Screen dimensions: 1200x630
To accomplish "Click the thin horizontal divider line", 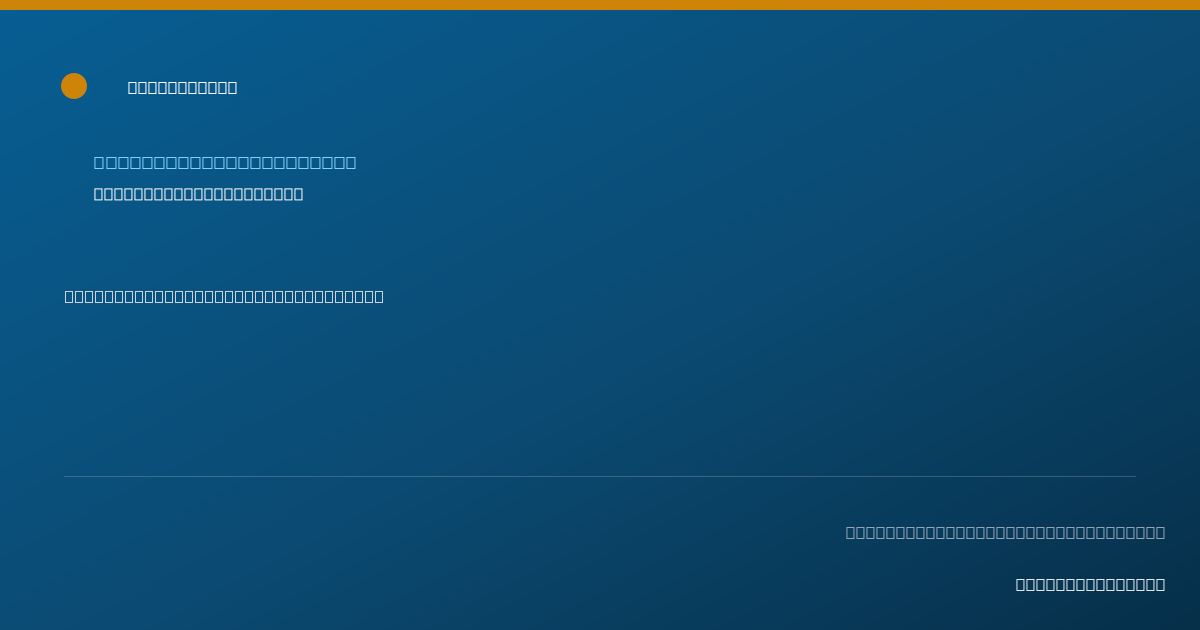I will [x=600, y=476].
